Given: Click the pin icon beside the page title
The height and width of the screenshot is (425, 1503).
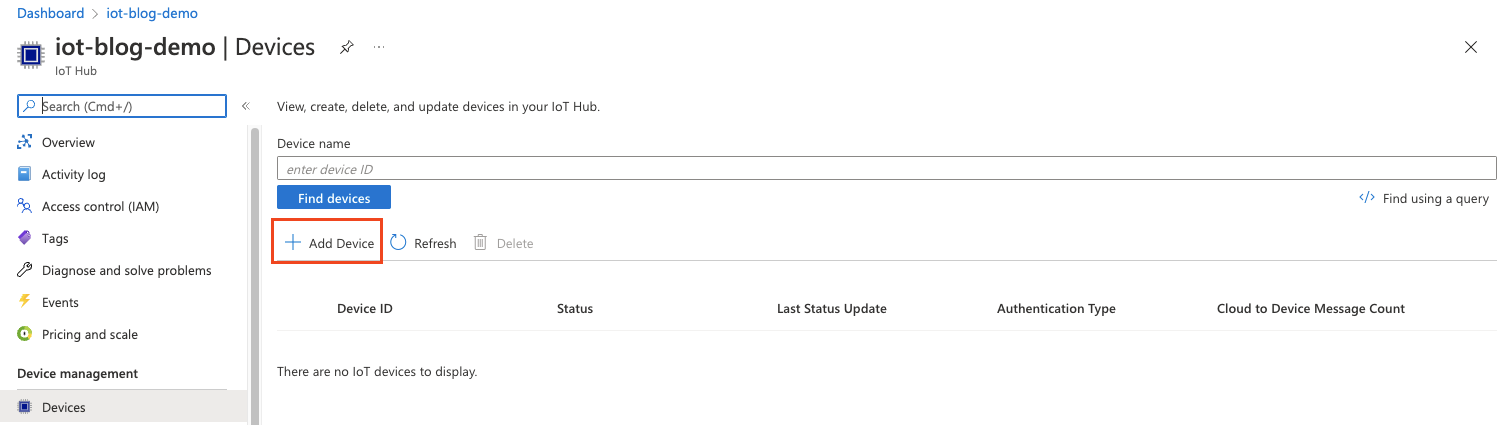Looking at the screenshot, I should pyautogui.click(x=346, y=47).
